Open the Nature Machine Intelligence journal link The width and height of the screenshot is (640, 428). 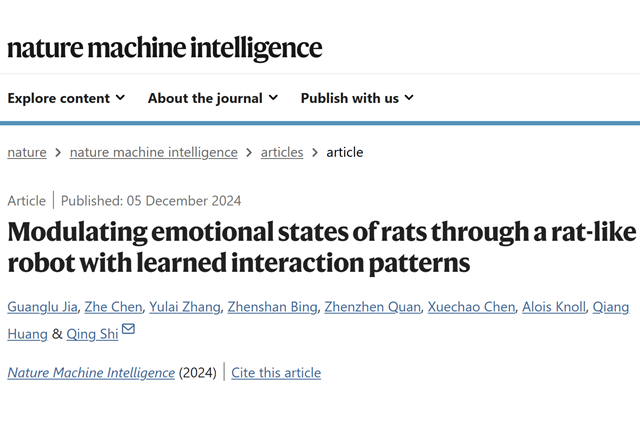(x=91, y=372)
